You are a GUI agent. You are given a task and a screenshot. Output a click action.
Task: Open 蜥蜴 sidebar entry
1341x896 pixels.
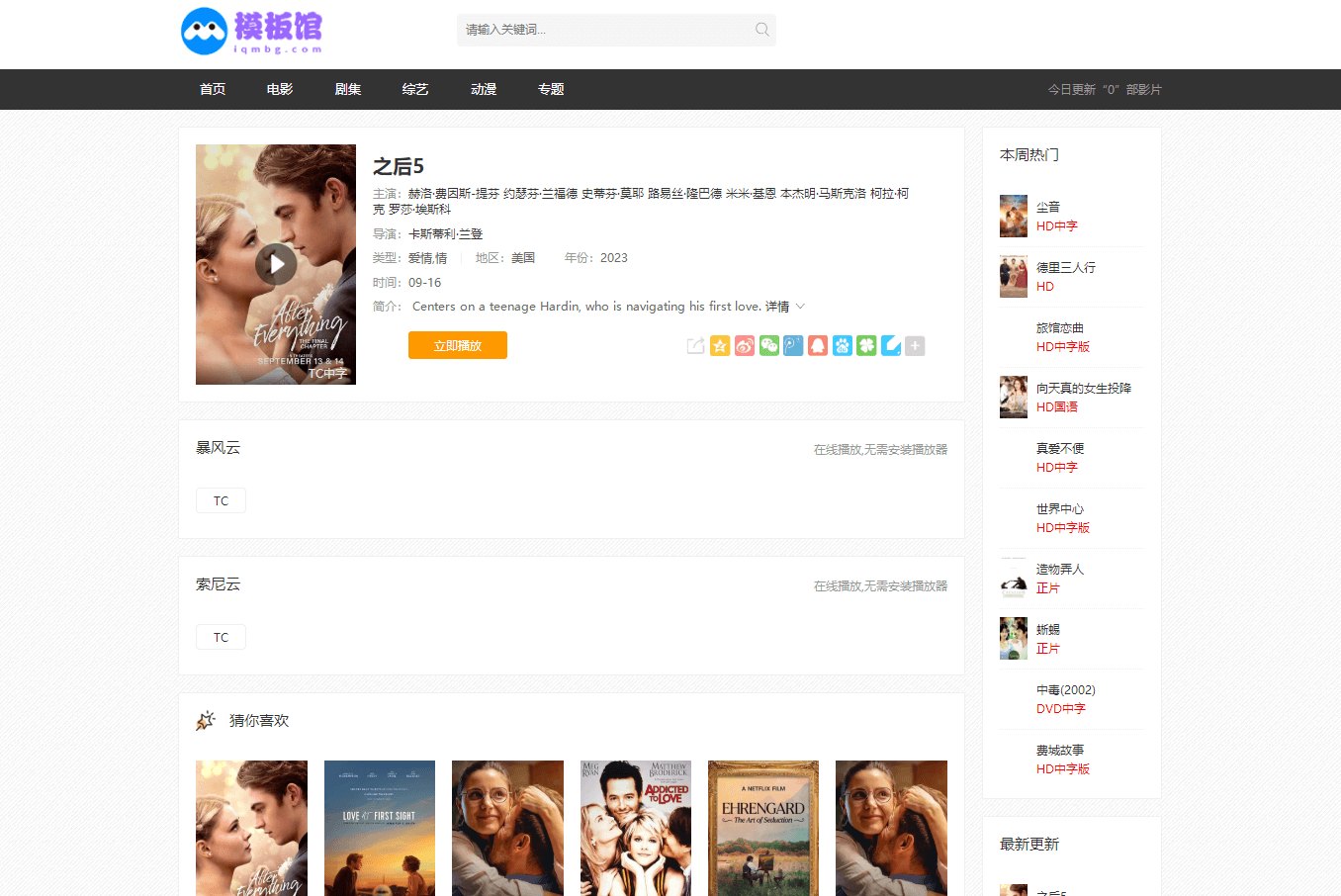point(1048,629)
